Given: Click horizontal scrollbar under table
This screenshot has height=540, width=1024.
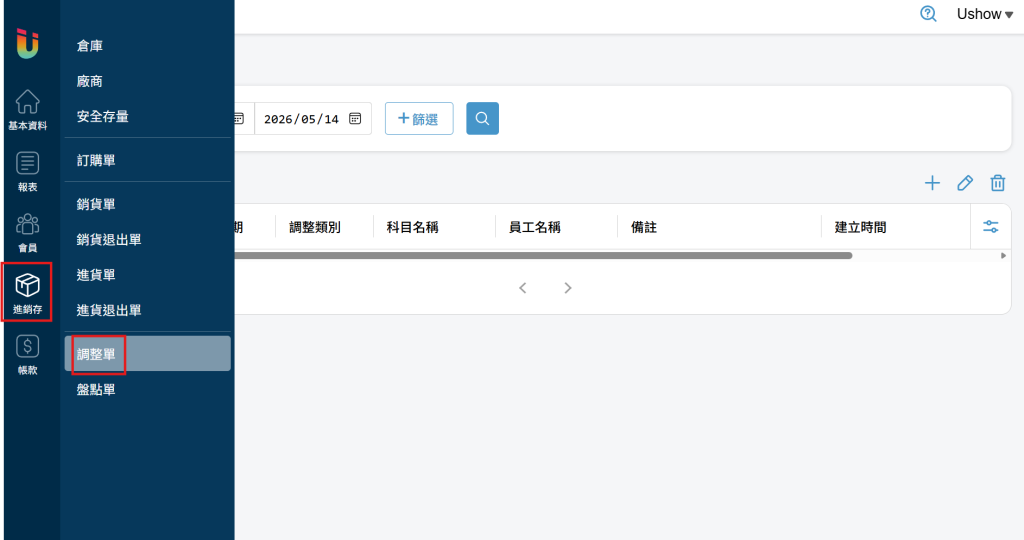Looking at the screenshot, I should coord(543,255).
